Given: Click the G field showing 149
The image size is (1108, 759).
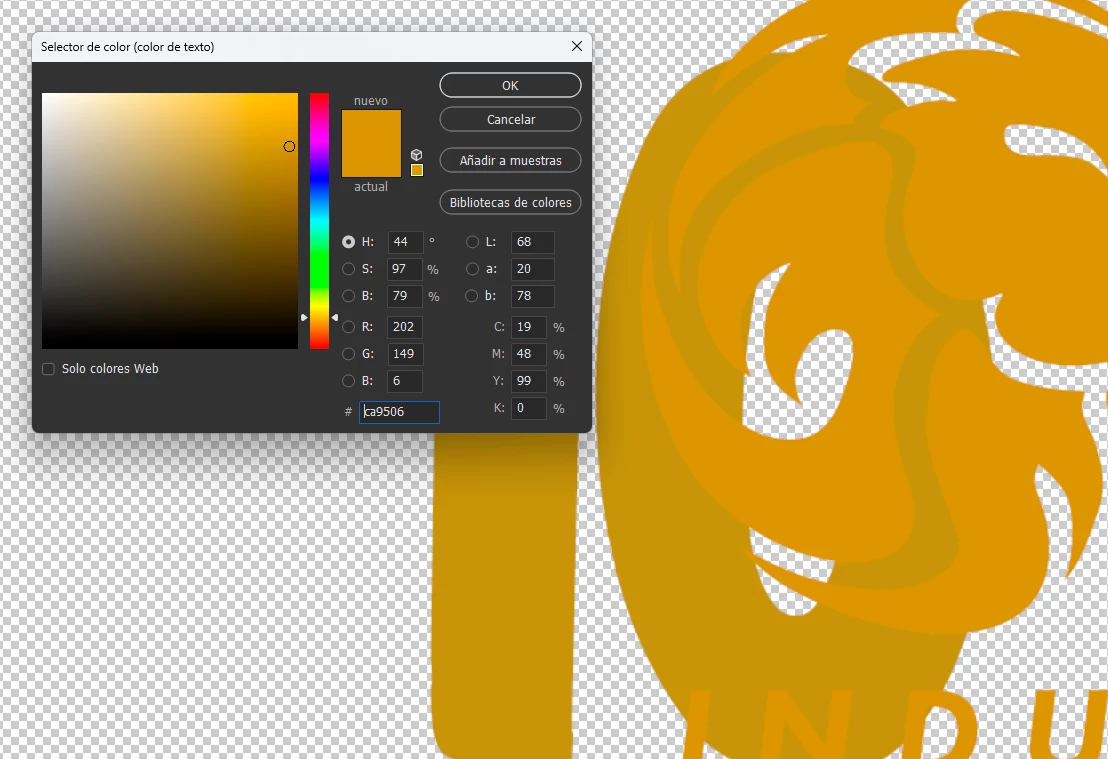Looking at the screenshot, I should coord(405,353).
